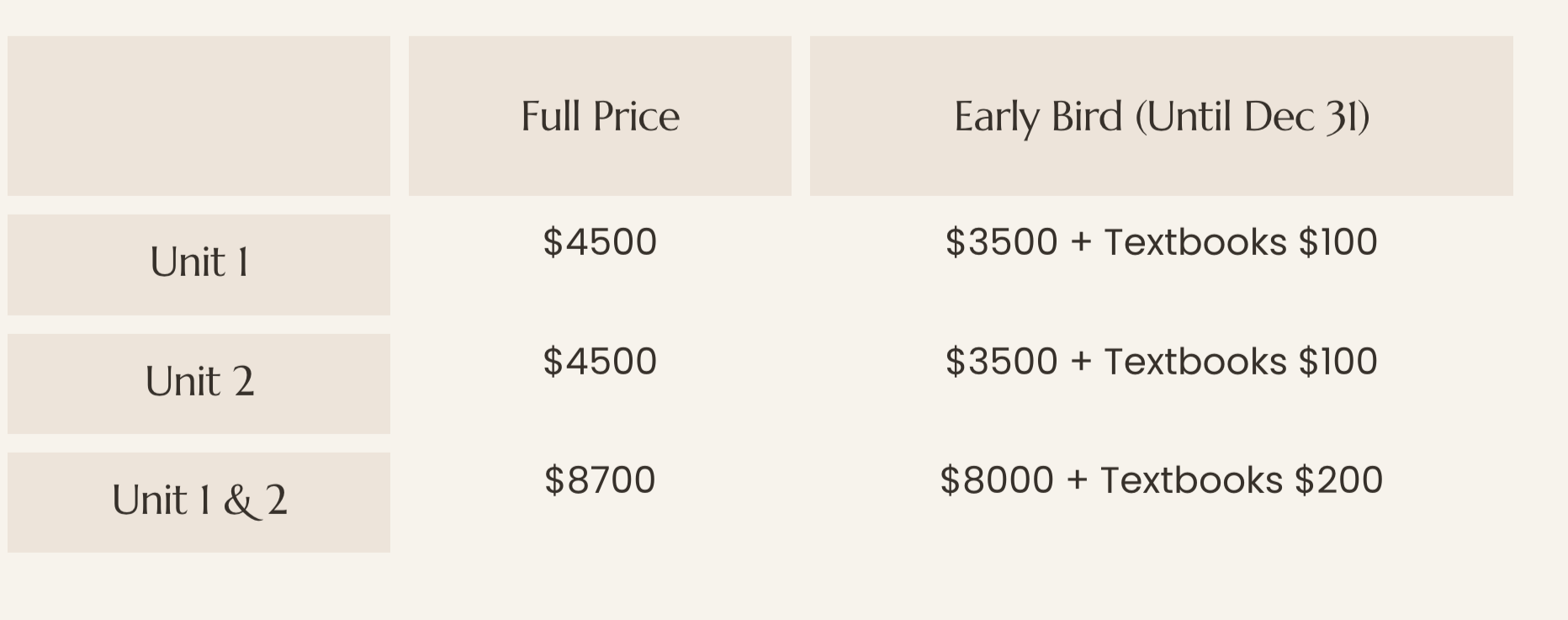Image resolution: width=1568 pixels, height=620 pixels.
Task: Click the $4500 full price for Unit 1
Action: point(600,242)
